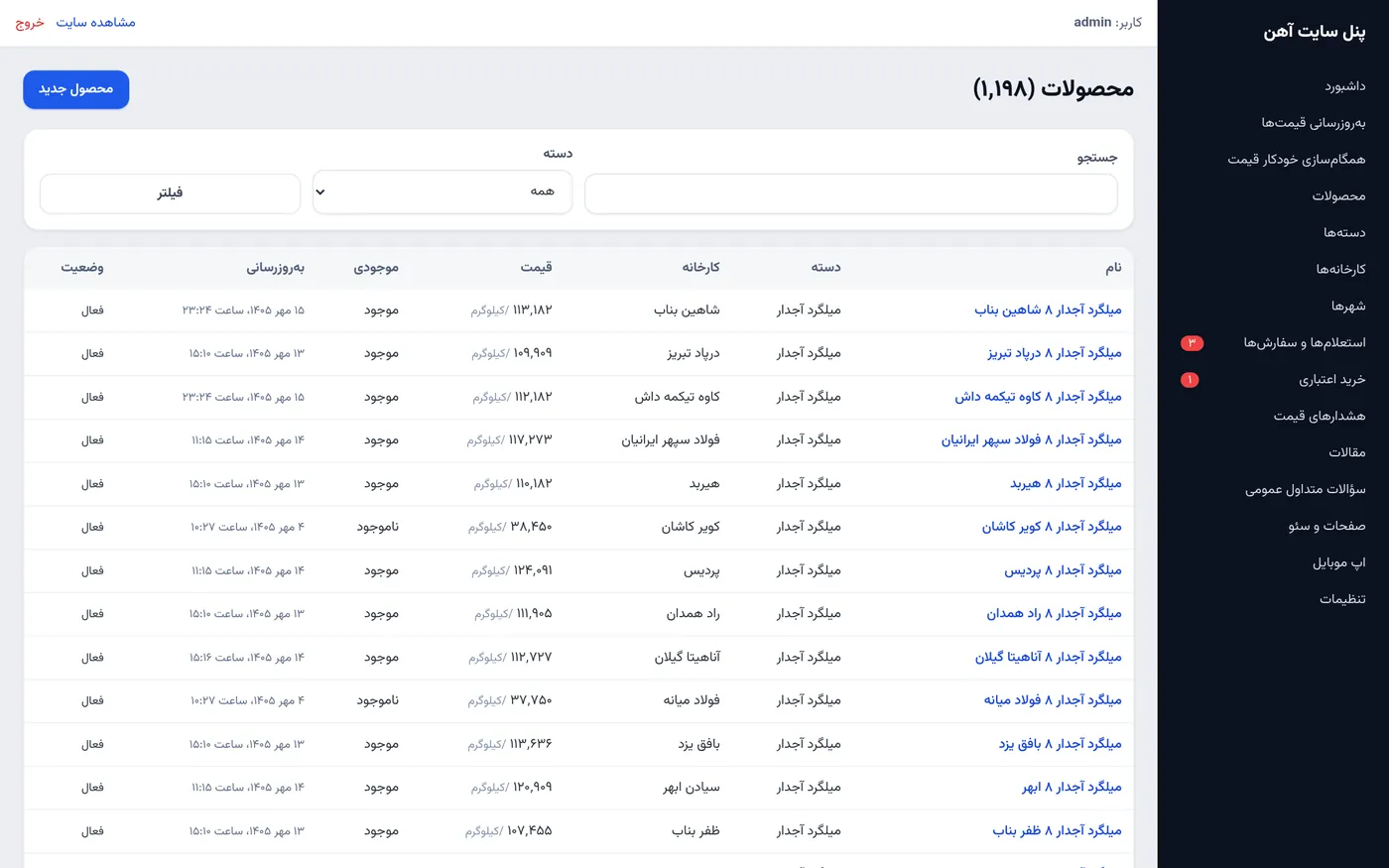Open product میلگرد آجدار ۸ کاوه تیکمه داش
The width and height of the screenshot is (1389, 868).
click(x=1038, y=397)
